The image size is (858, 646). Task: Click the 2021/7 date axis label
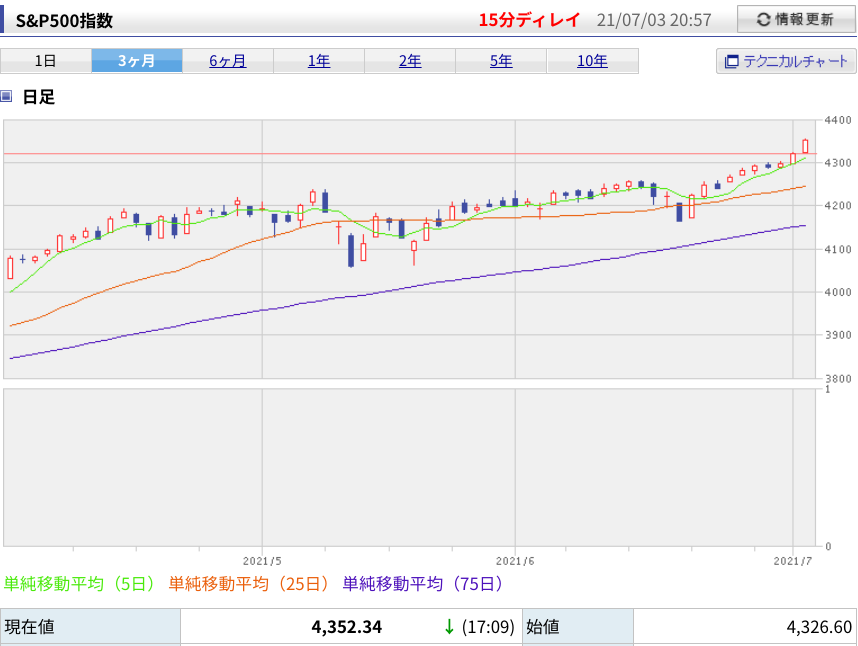tap(792, 561)
